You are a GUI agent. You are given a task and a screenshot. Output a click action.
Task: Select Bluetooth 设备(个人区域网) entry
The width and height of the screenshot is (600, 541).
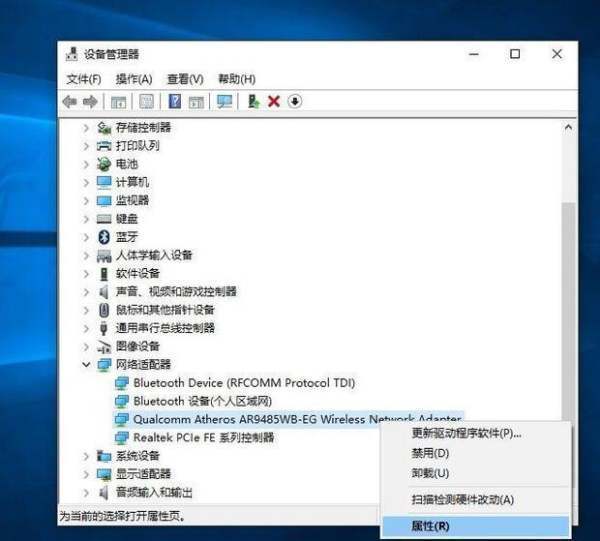[202, 401]
